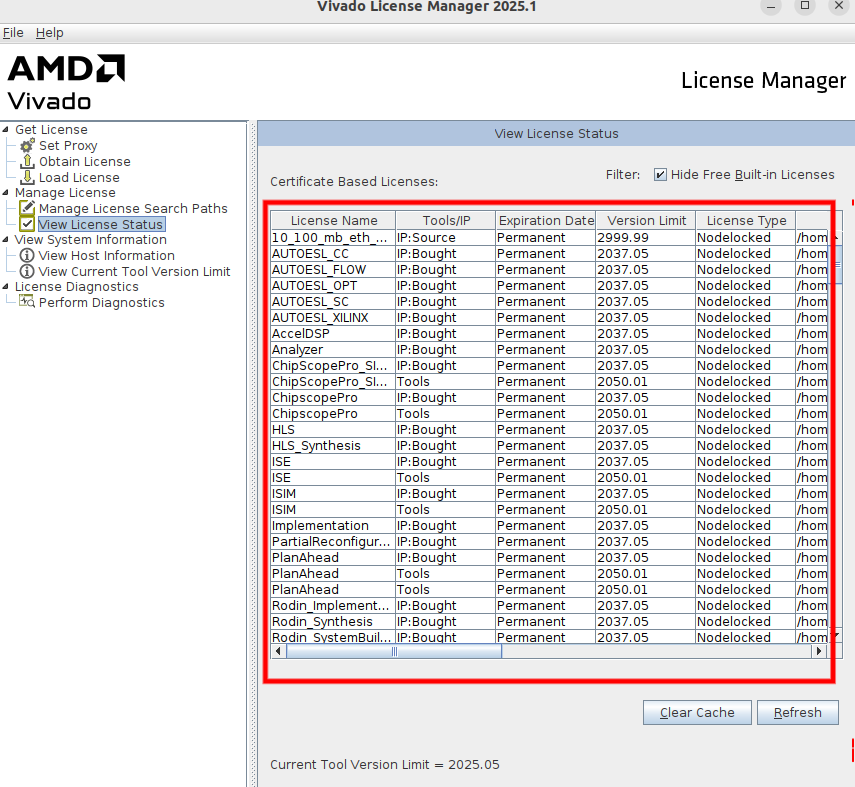
Task: Select the 10_100_mb_eth_... license cell
Action: (x=333, y=237)
